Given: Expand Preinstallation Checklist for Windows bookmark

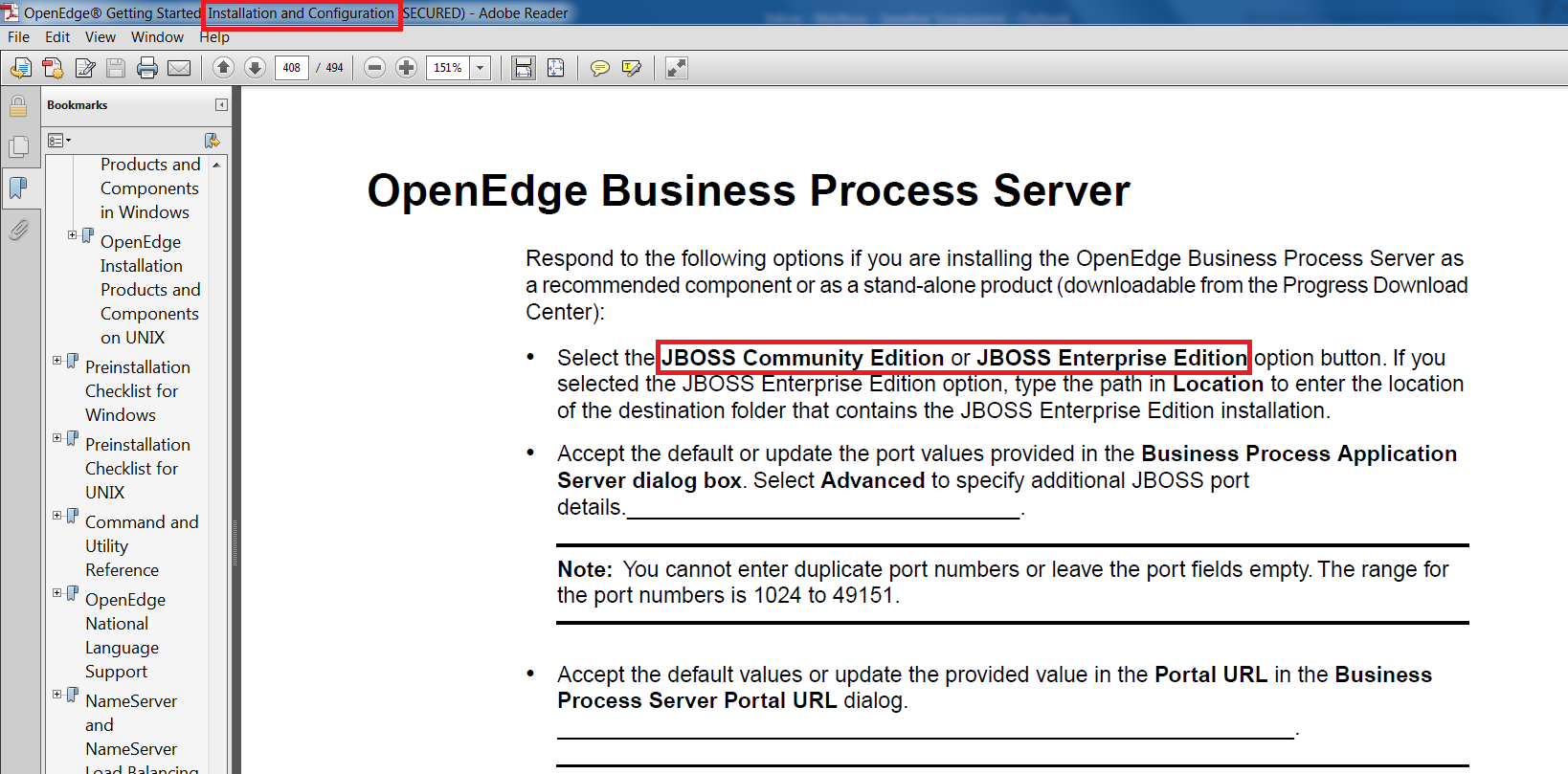Looking at the screenshot, I should [x=56, y=360].
